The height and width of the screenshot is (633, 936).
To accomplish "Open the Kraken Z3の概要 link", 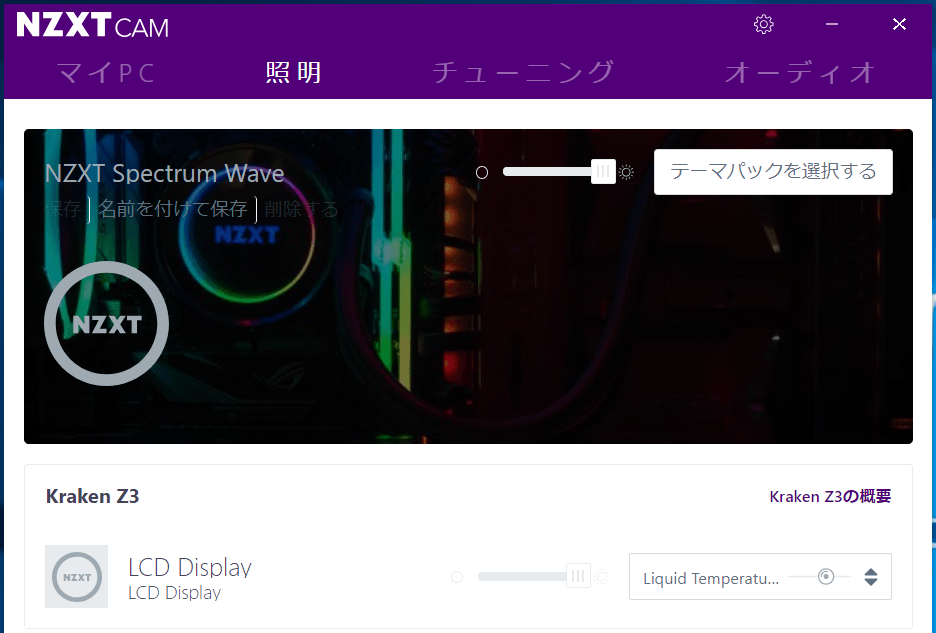I will [830, 497].
